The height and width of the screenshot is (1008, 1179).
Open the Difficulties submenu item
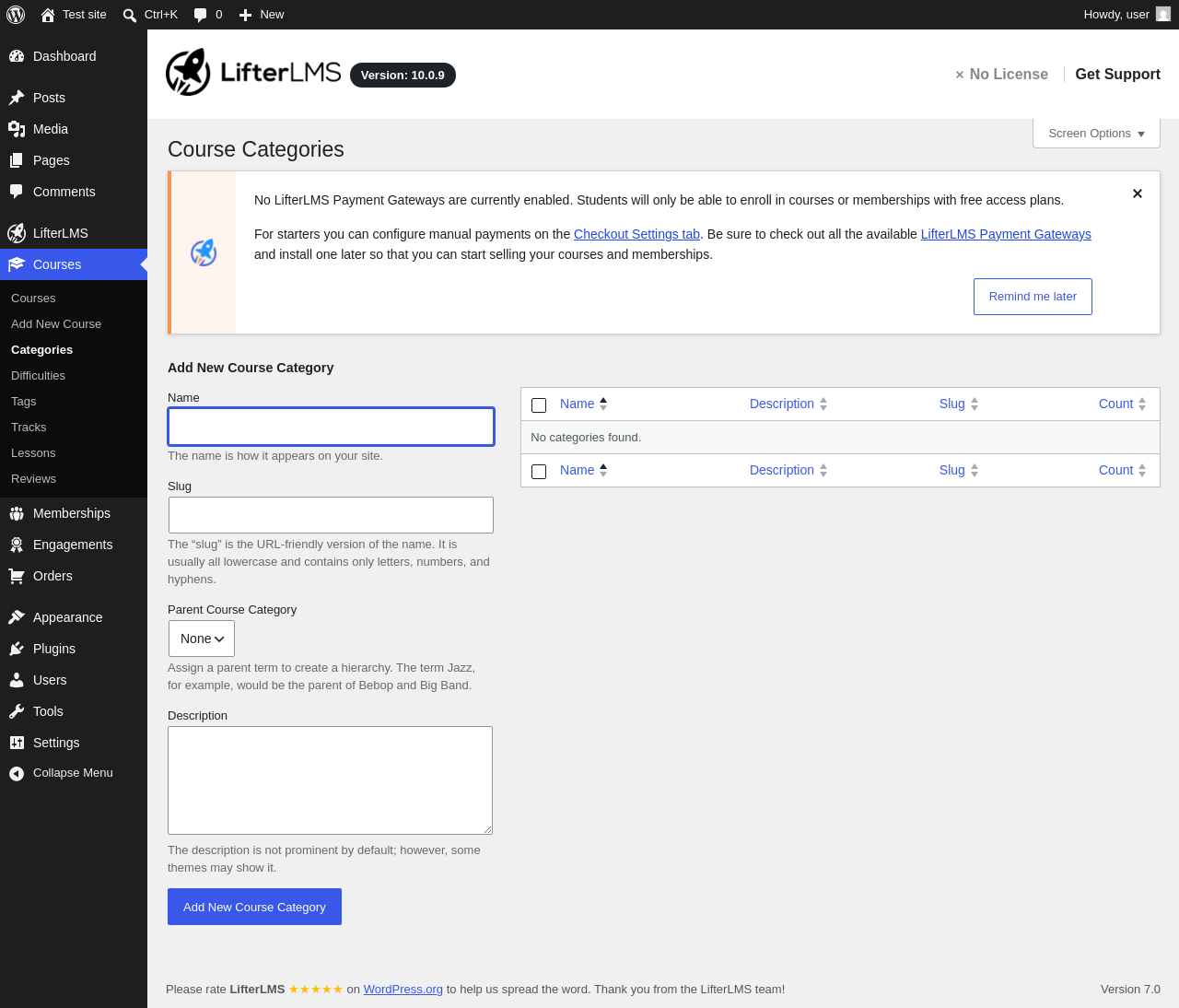38,376
